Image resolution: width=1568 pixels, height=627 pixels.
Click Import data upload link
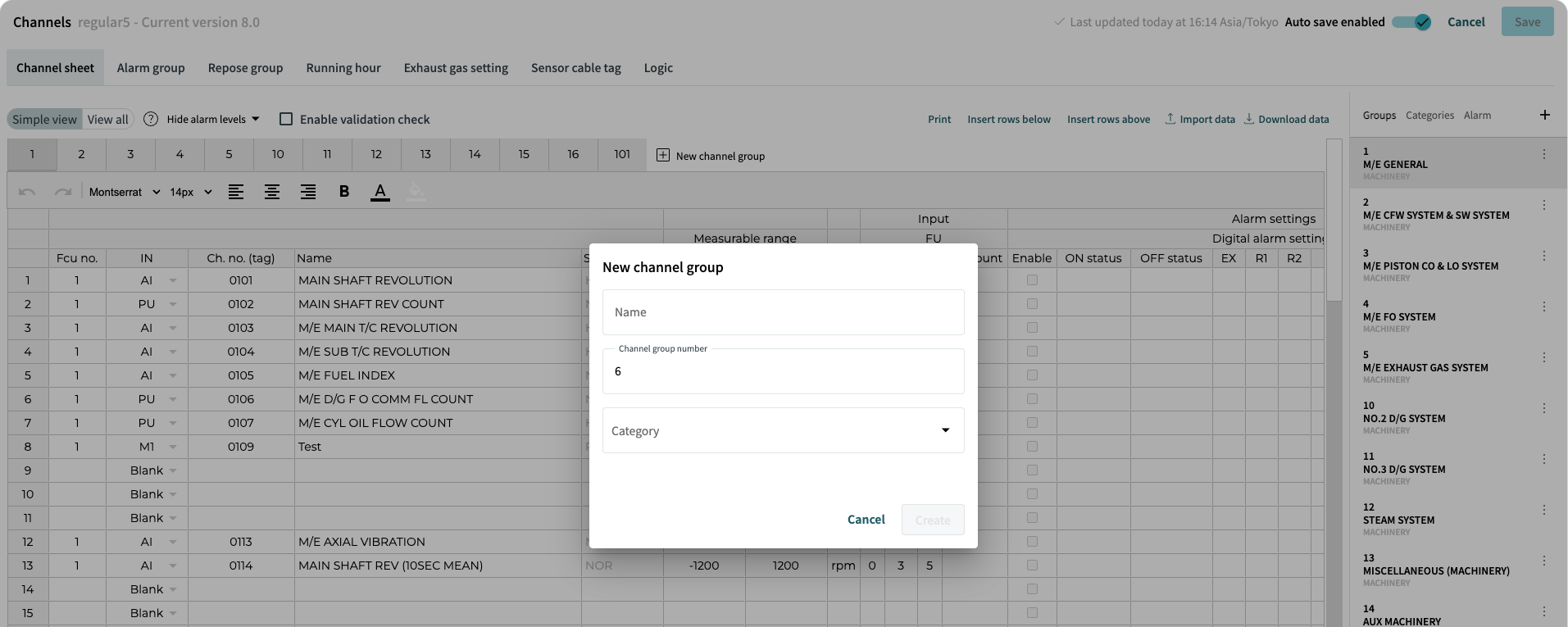(x=1200, y=119)
